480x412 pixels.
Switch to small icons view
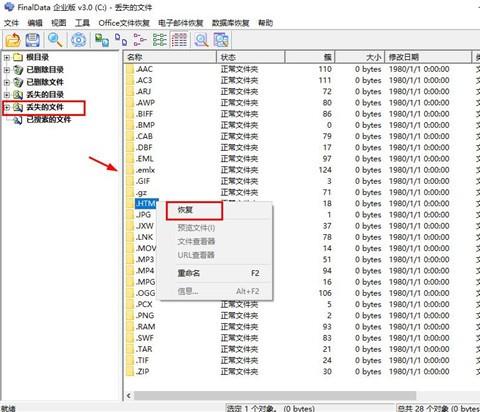(x=121, y=40)
